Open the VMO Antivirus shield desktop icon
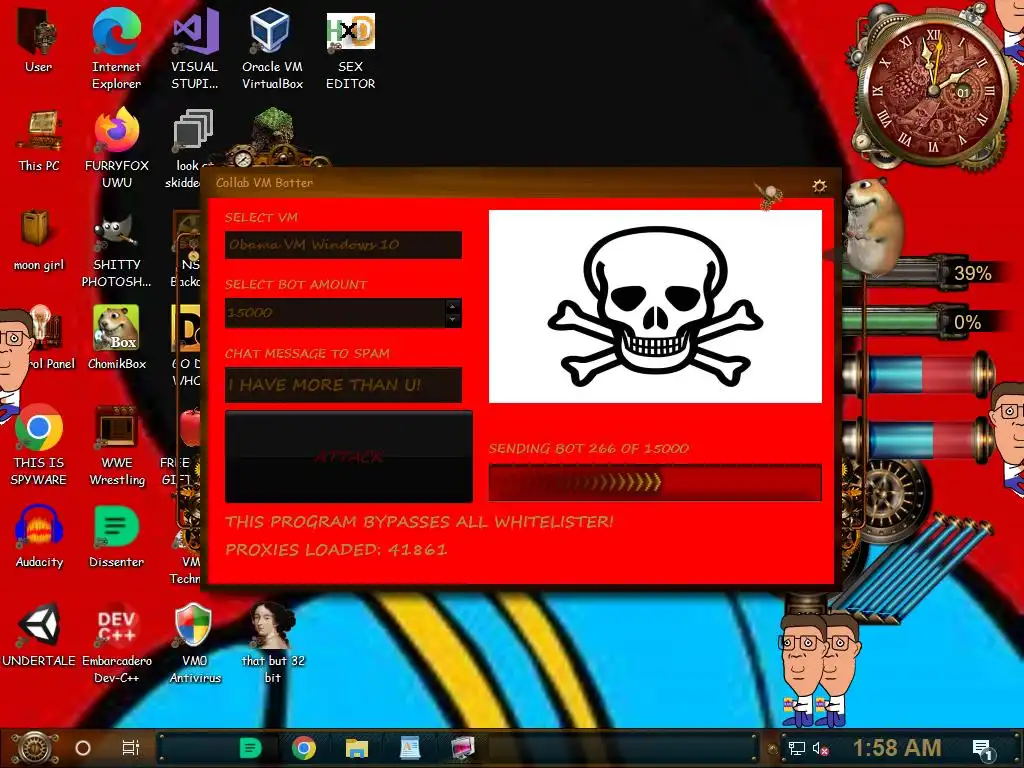1024x768 pixels. 195,643
